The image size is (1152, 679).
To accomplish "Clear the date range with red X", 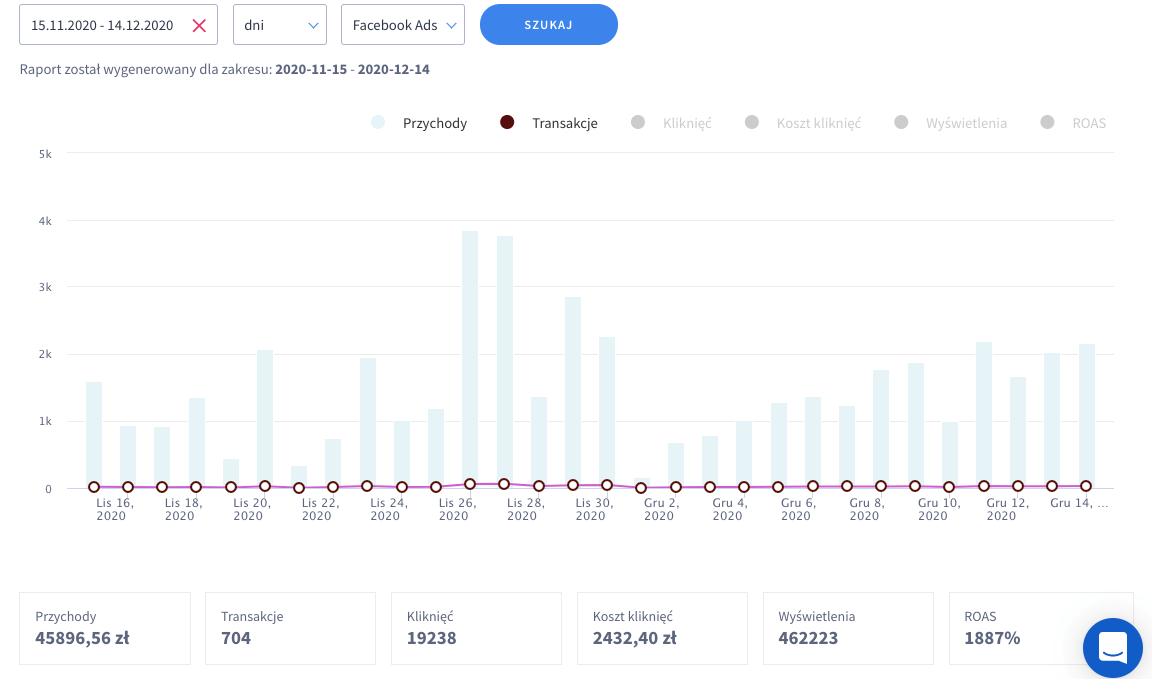I will (x=199, y=25).
